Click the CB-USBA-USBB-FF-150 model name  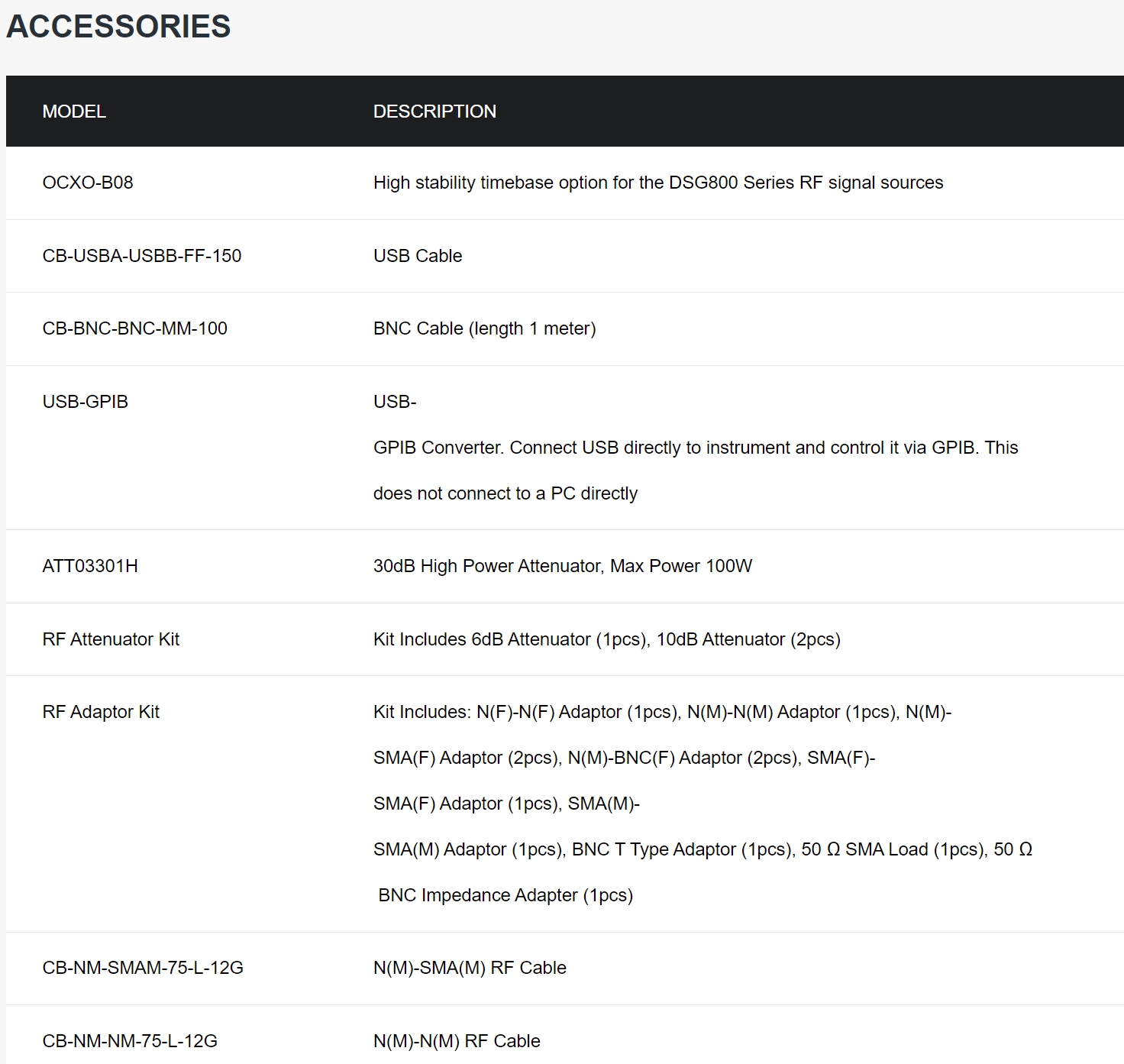click(x=142, y=256)
